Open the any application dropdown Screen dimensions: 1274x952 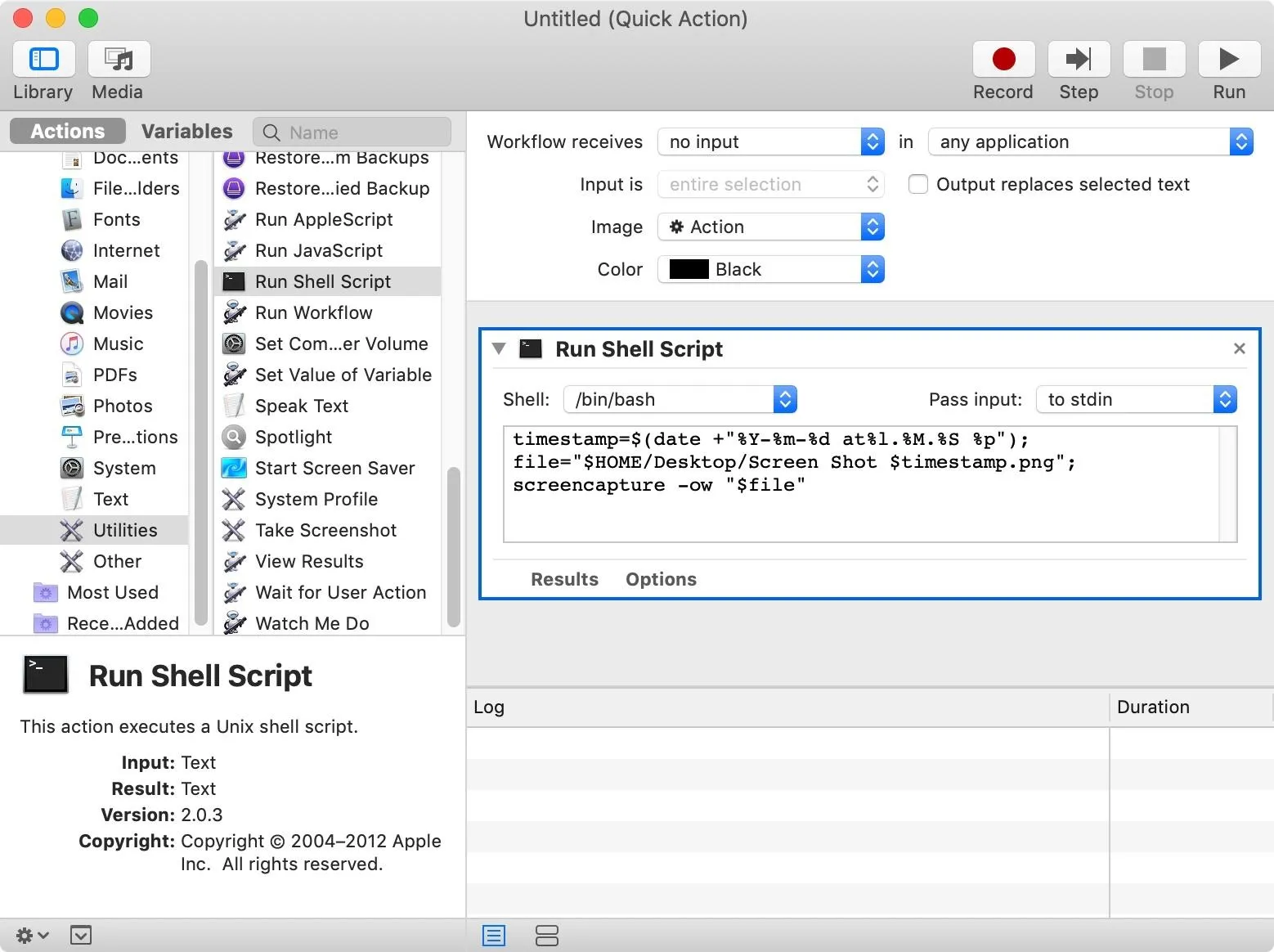point(1091,141)
